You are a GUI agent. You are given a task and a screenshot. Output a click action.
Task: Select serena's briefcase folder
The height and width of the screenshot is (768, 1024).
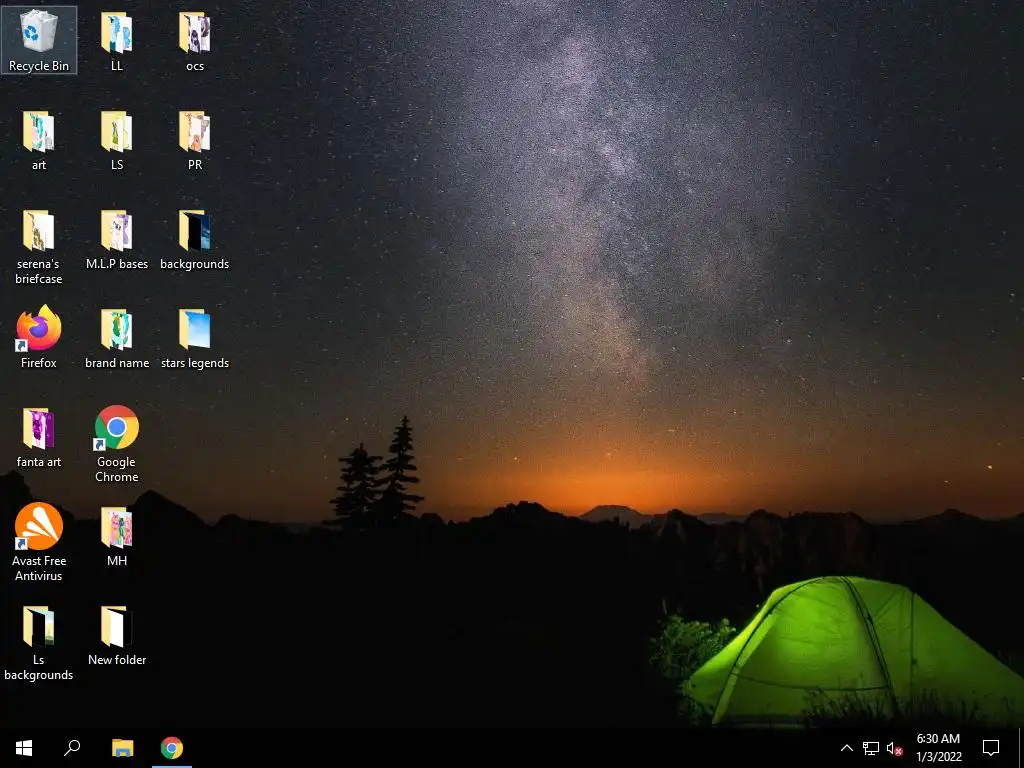pos(39,246)
